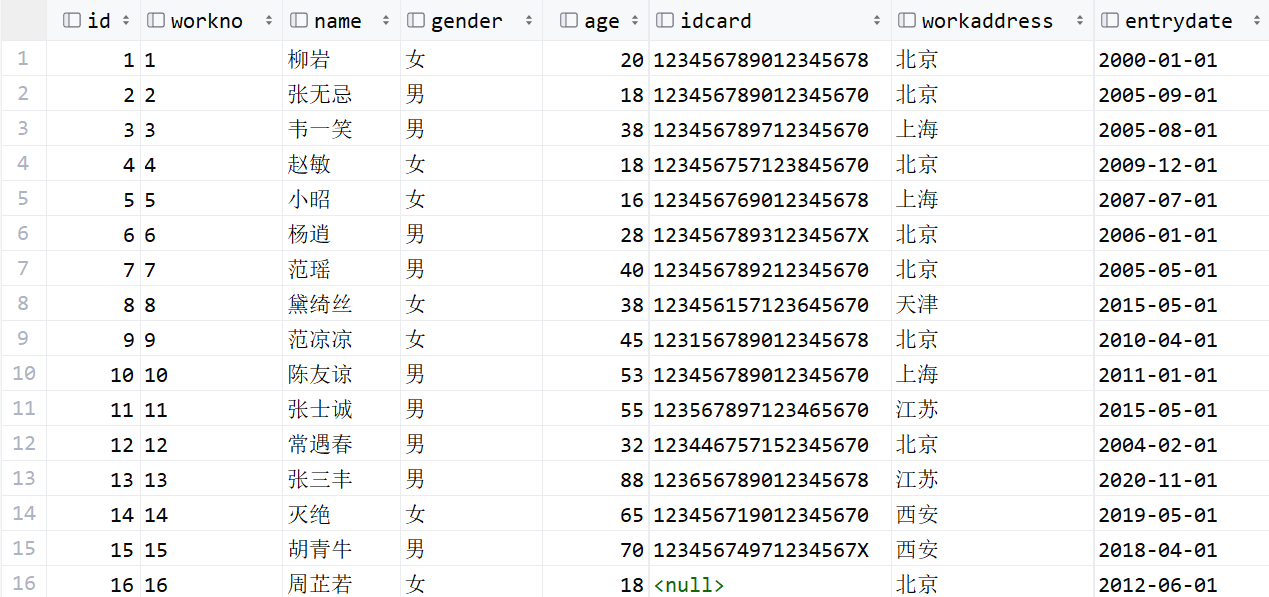Click entrydate cell 2020-11-01
The image size is (1269, 597).
pyautogui.click(x=1158, y=480)
